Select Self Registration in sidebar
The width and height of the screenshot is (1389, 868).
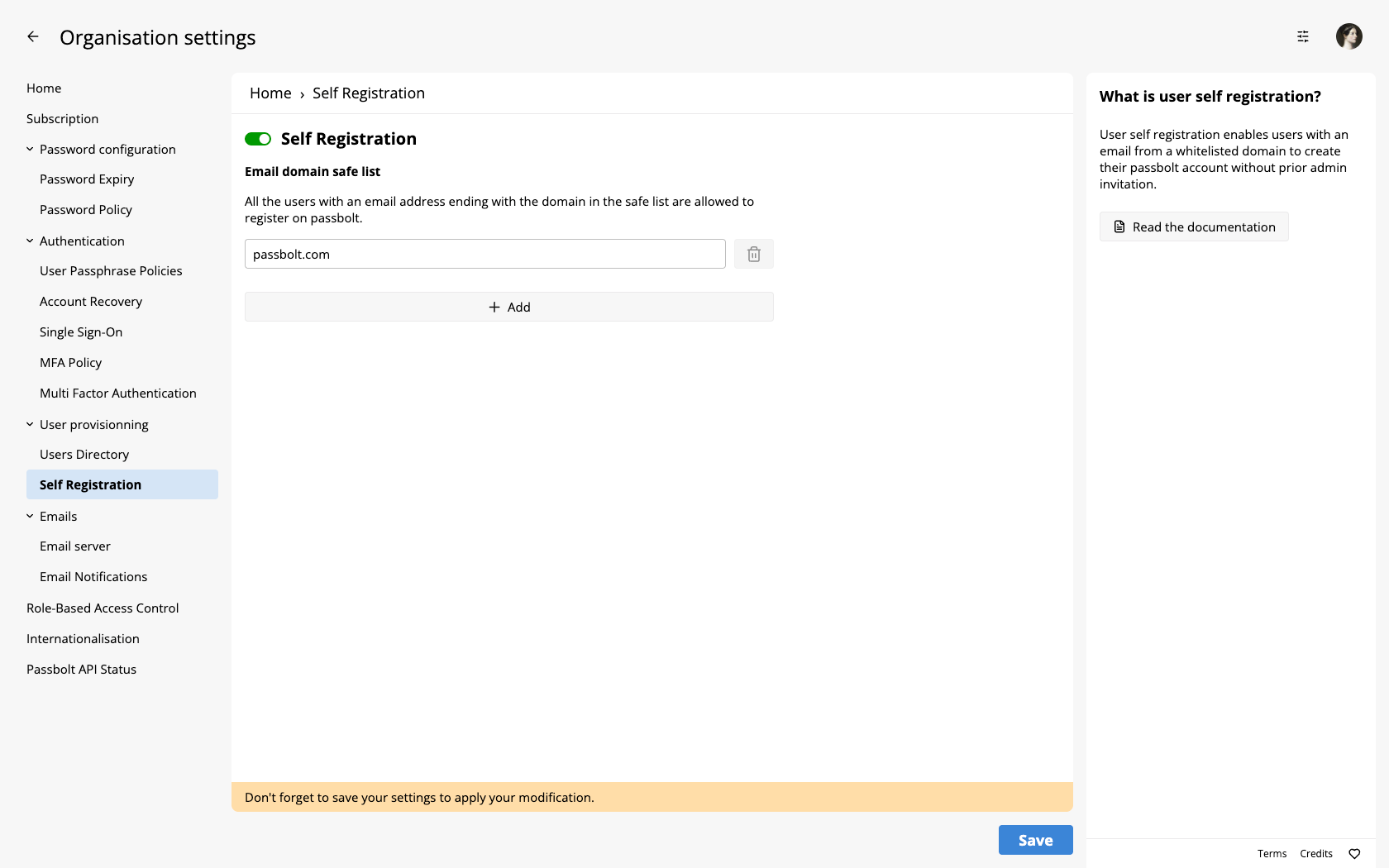tap(122, 484)
